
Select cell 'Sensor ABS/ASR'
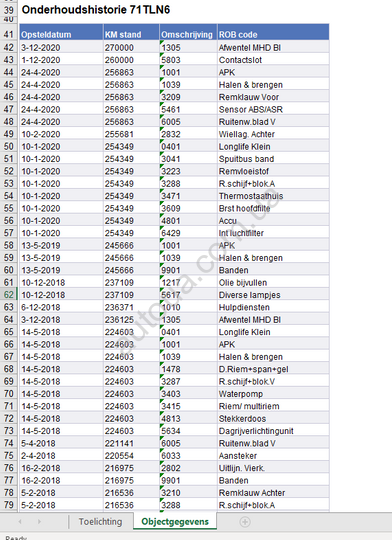(273, 110)
